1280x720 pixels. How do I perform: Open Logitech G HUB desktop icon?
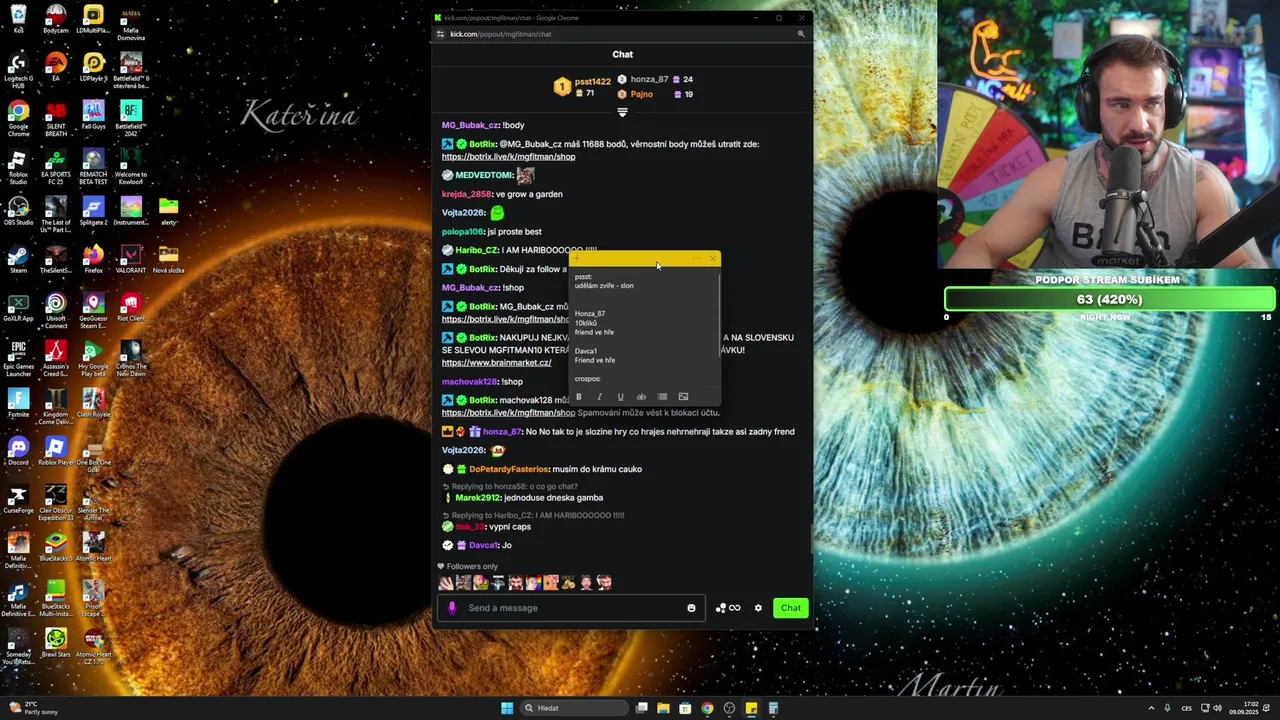pos(18,68)
